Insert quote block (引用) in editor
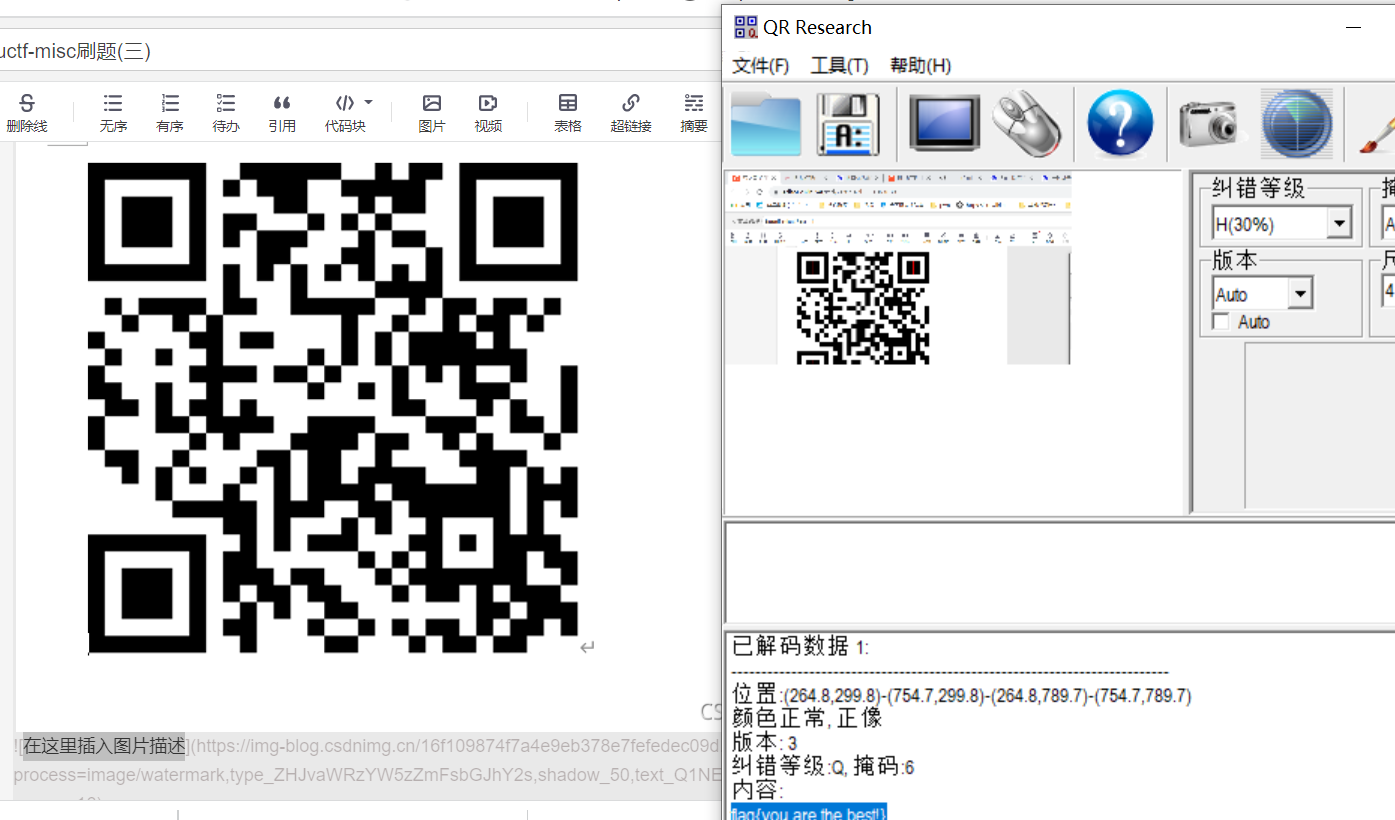Viewport: 1395px width, 820px height. point(282,112)
